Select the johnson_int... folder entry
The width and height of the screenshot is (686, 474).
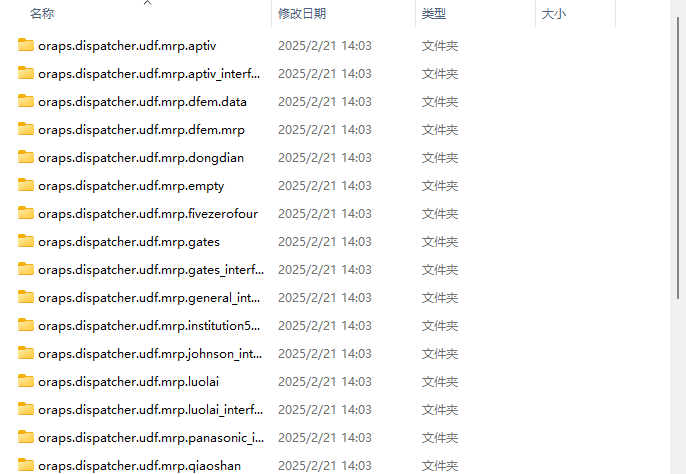pos(150,354)
